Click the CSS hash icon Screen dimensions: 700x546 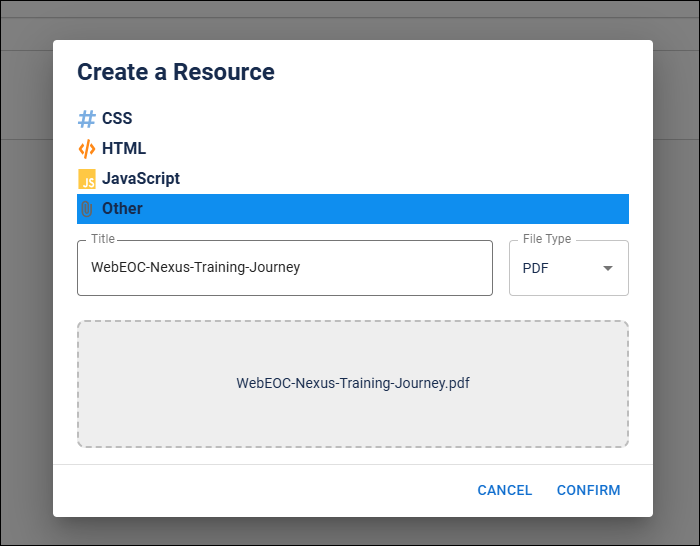(x=87, y=119)
